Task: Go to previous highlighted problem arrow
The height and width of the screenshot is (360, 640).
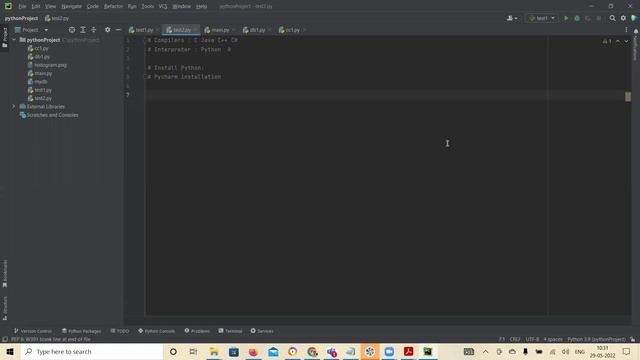Action: (x=618, y=41)
